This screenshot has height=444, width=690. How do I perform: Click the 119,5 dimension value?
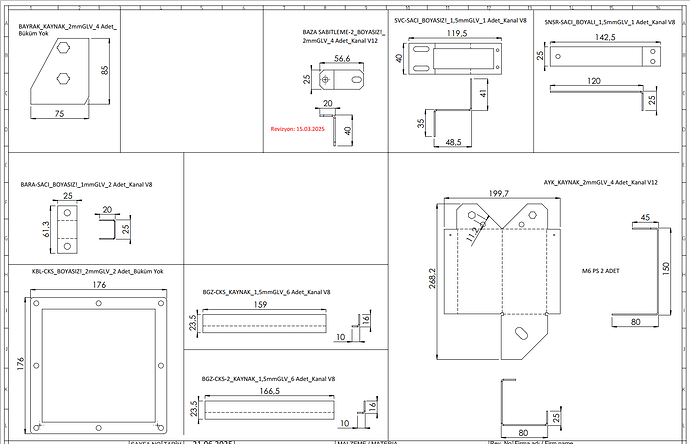click(456, 33)
